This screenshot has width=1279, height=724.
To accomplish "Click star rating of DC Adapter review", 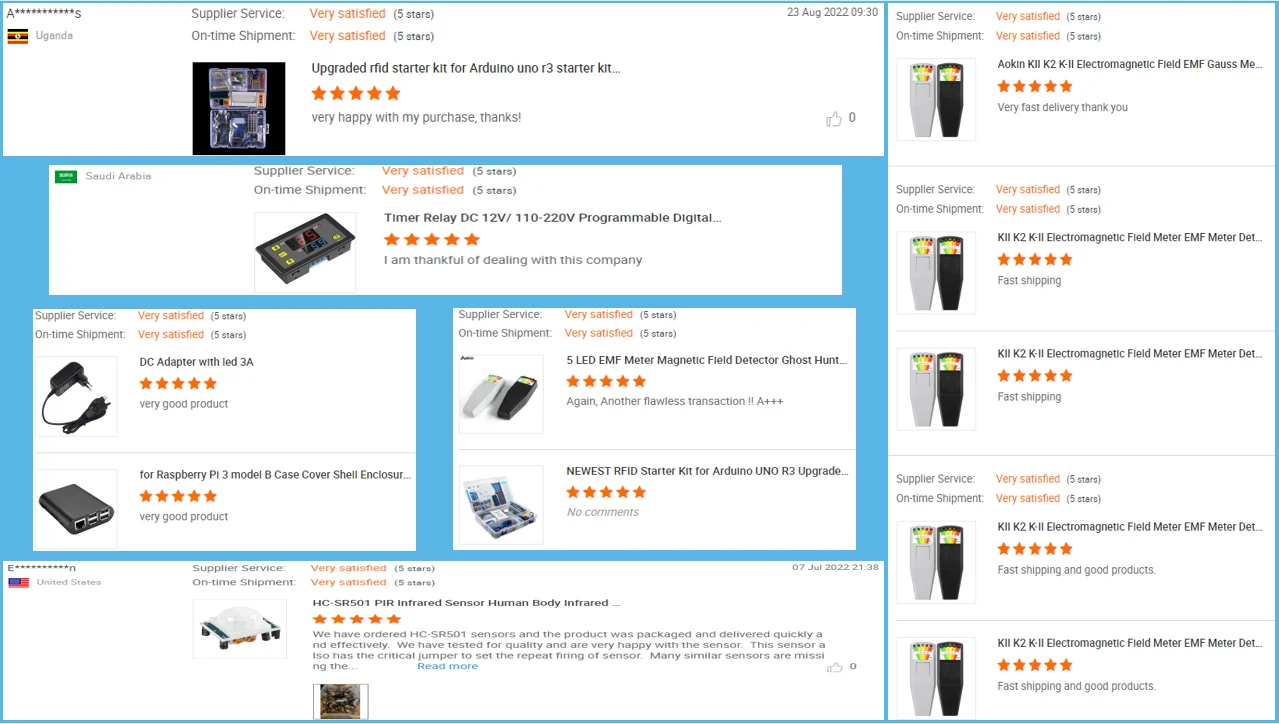I will coord(178,384).
